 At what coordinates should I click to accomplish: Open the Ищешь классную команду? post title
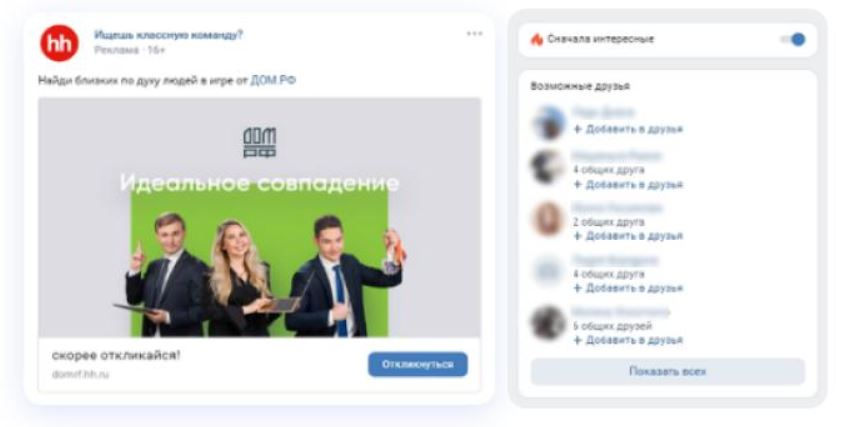169,35
